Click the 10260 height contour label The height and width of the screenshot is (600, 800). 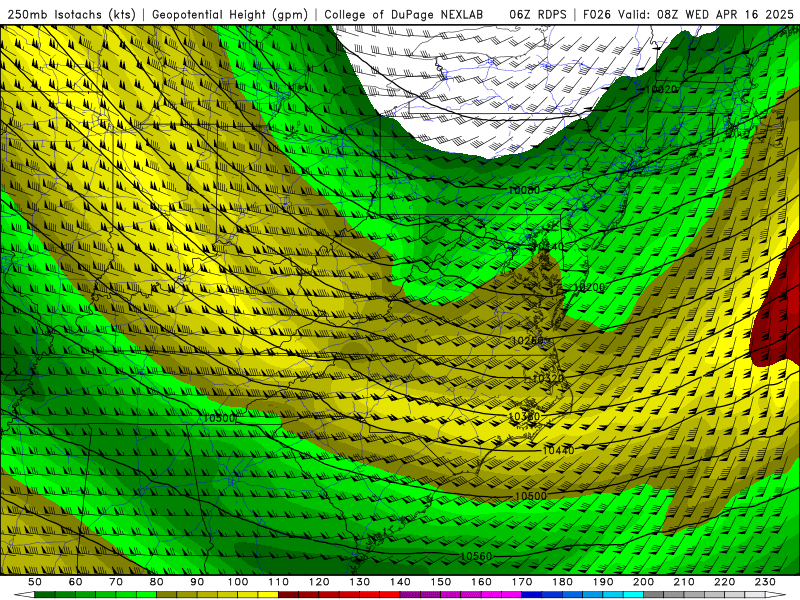(528, 341)
